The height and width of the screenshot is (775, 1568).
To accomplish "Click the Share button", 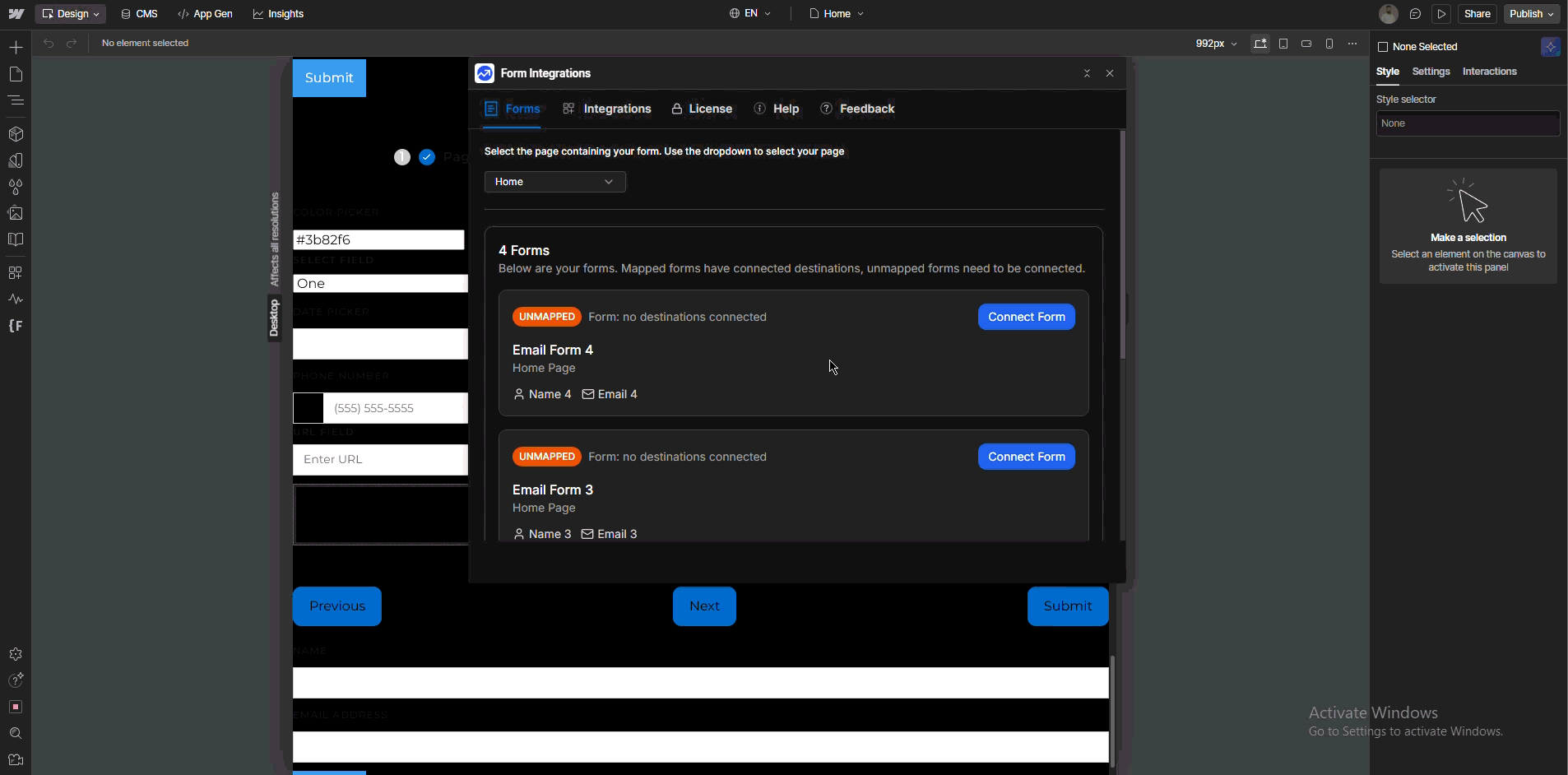I will tap(1477, 14).
